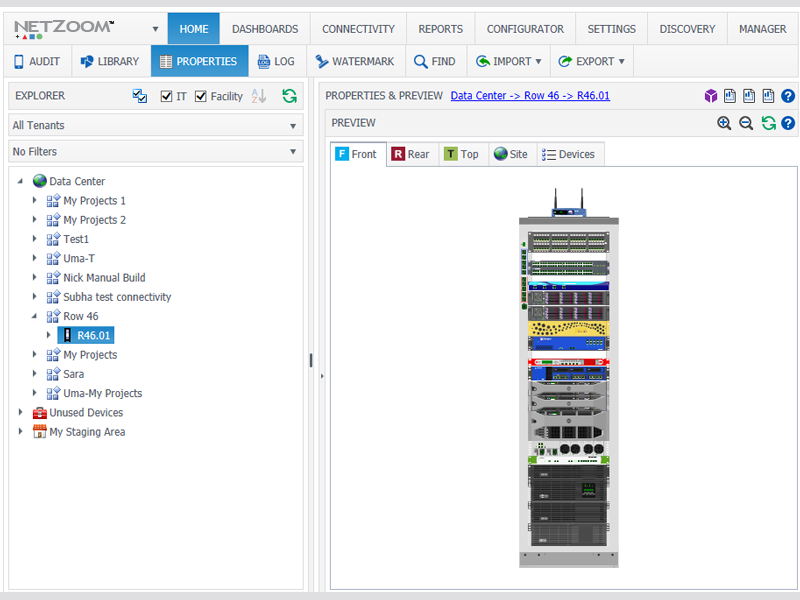Click the Watermark tool
800x600 pixels.
[356, 61]
